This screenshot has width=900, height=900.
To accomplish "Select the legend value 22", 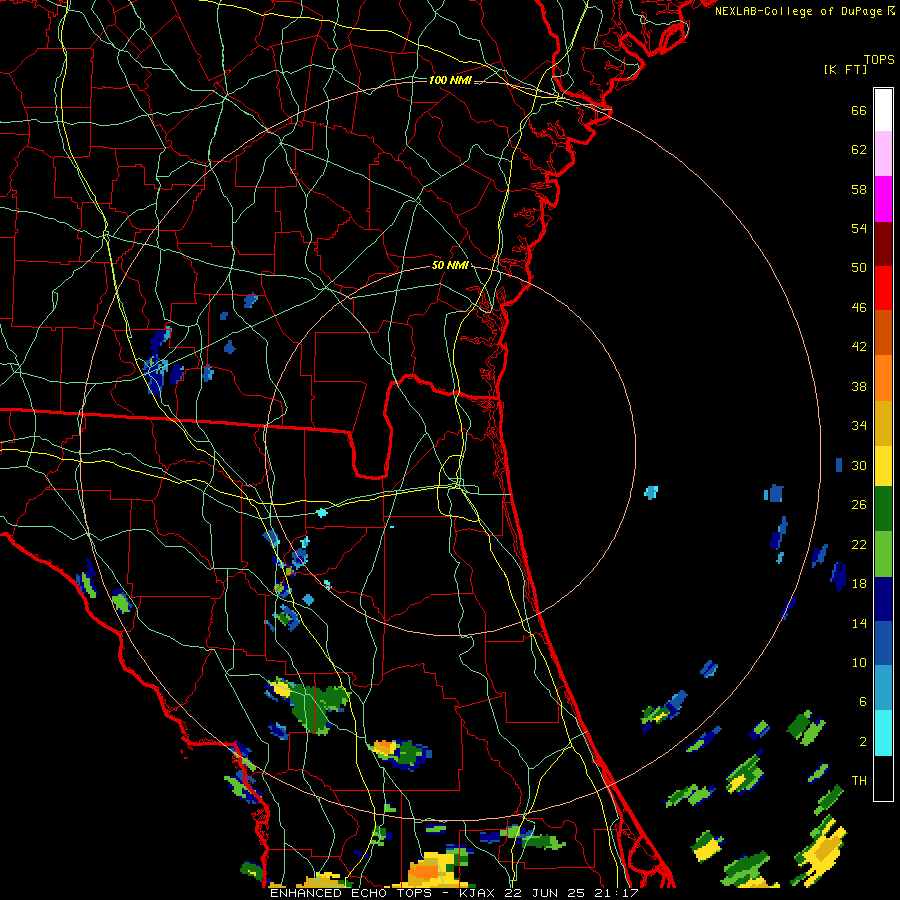I will click(x=859, y=544).
